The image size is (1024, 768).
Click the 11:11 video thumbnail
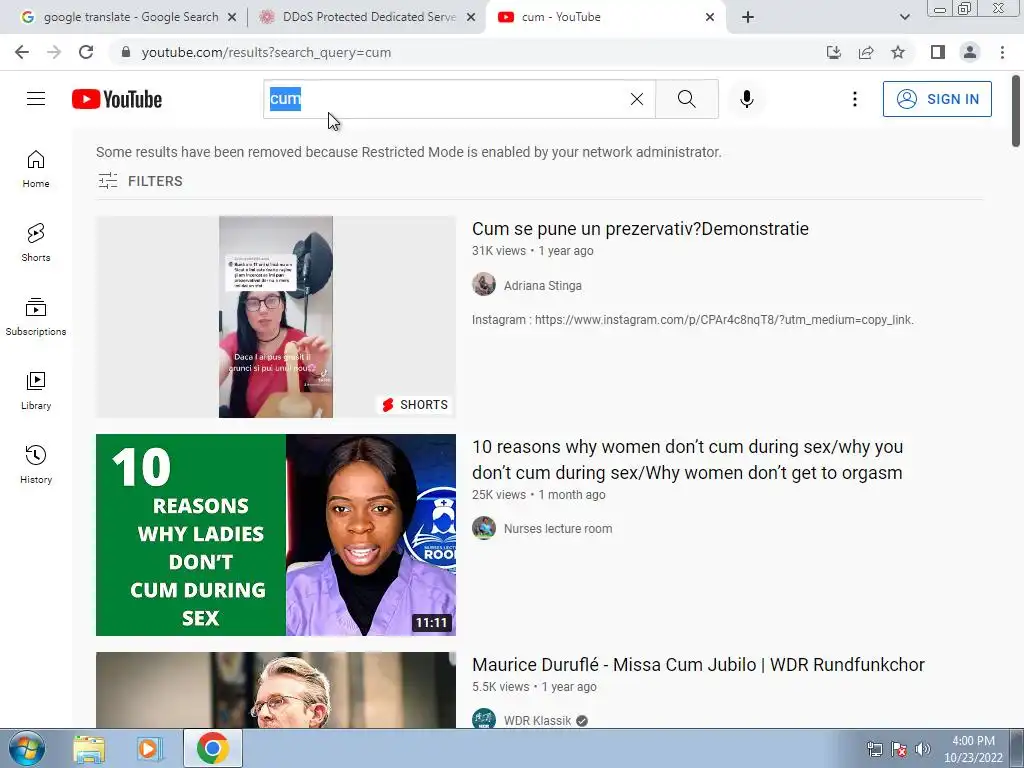(276, 535)
